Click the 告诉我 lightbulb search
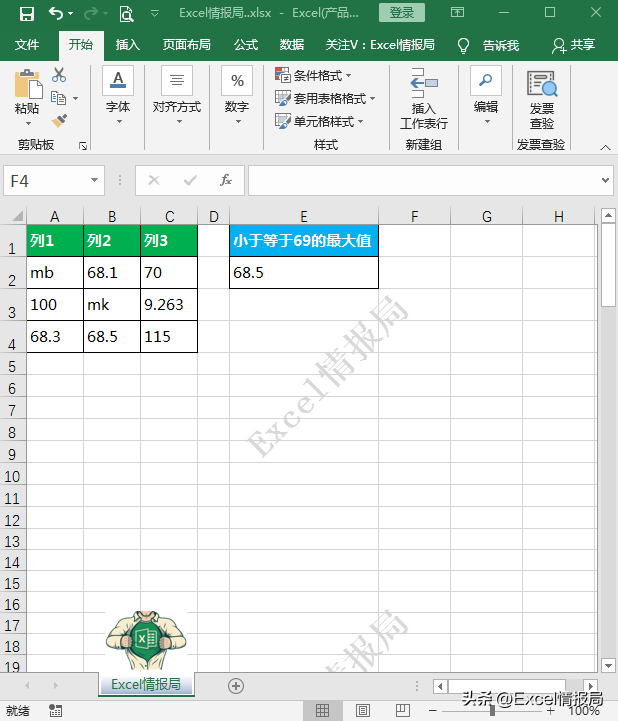The height and width of the screenshot is (721, 618). (x=488, y=46)
